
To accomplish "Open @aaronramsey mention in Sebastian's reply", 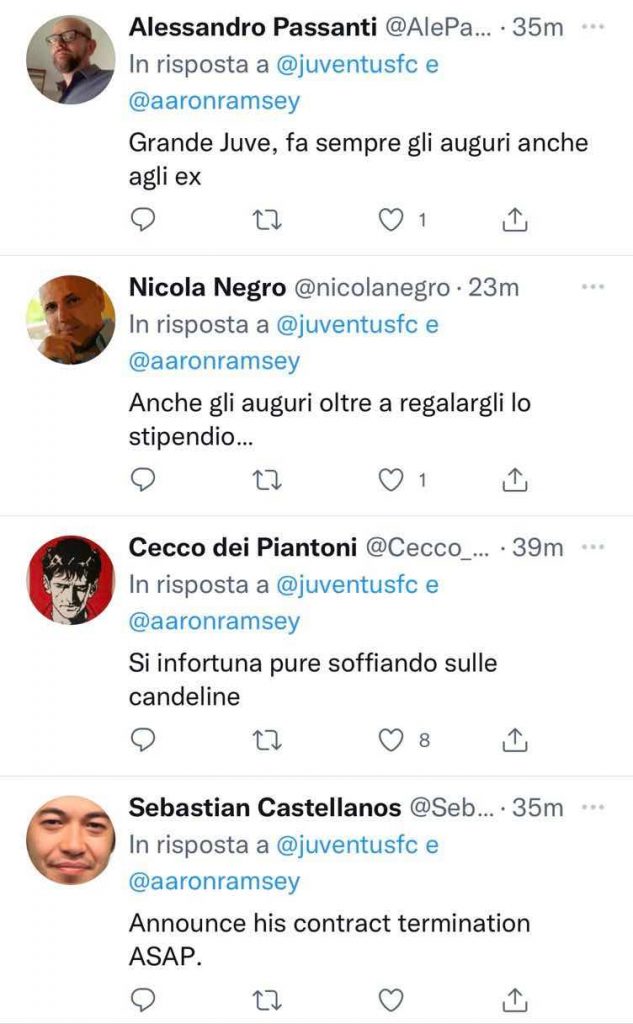I will [214, 882].
